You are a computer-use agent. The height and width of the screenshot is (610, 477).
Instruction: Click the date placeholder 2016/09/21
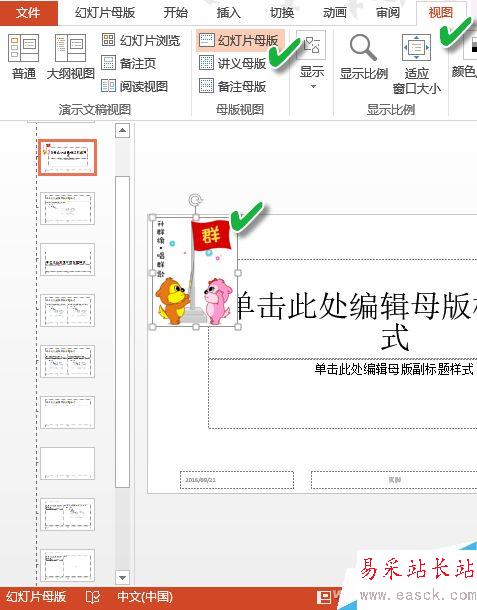click(x=237, y=480)
